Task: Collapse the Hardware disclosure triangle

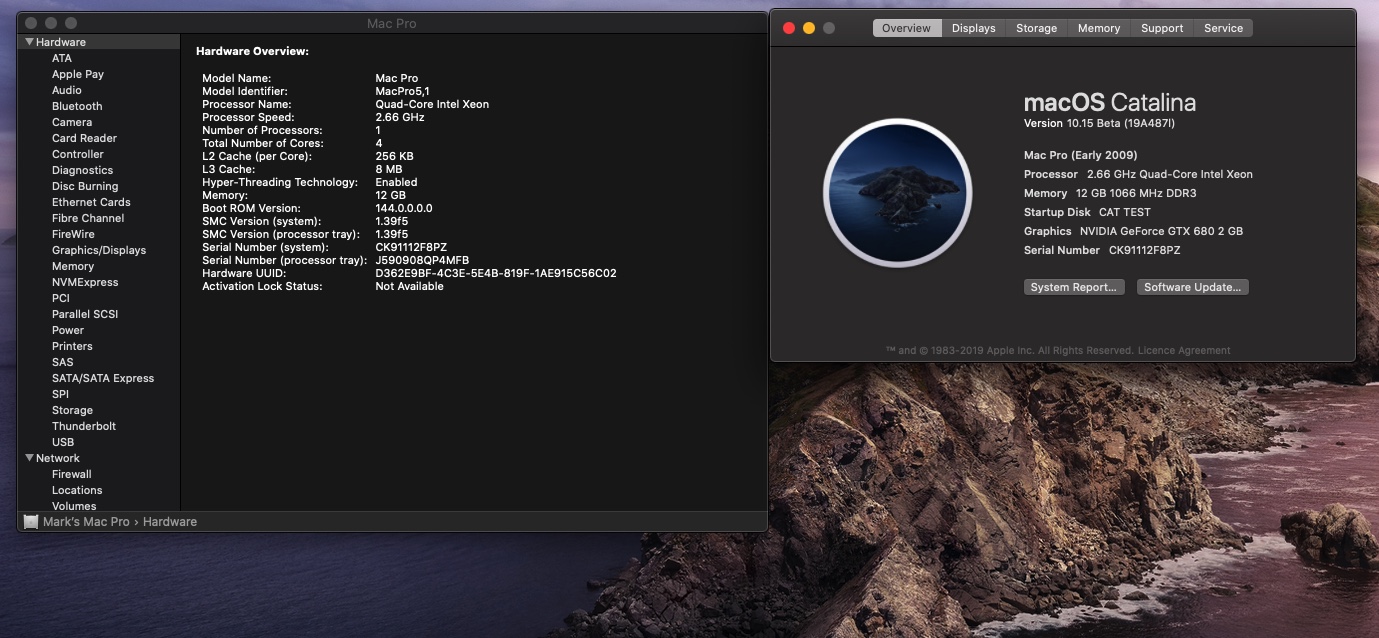Action: pos(30,42)
